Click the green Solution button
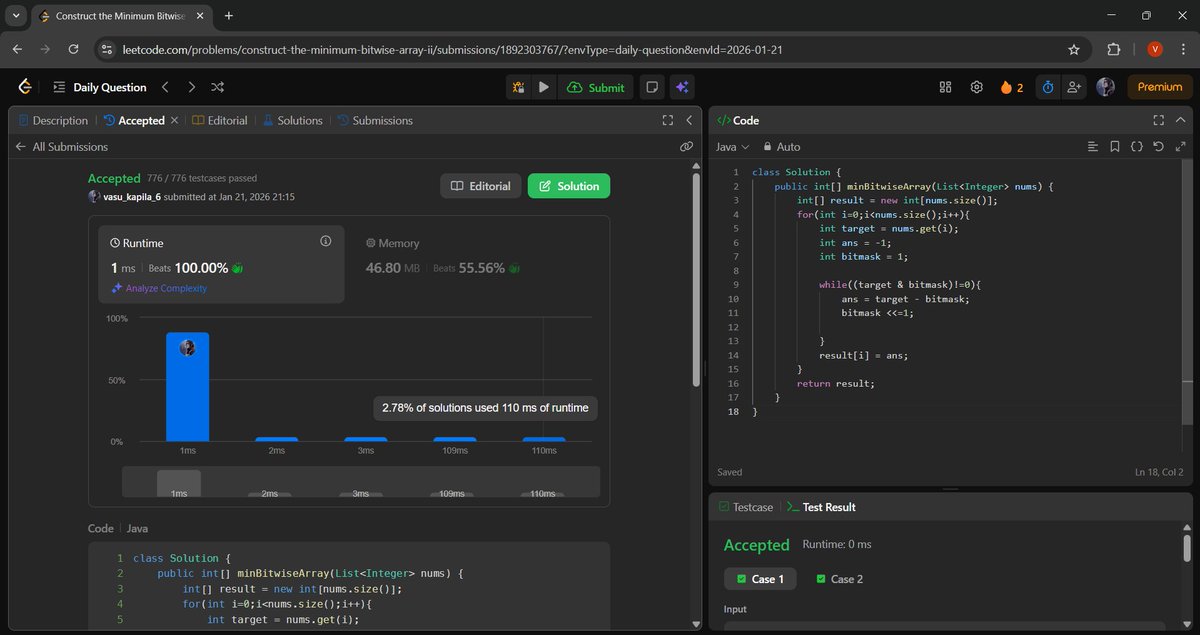This screenshot has width=1200, height=635. [x=569, y=186]
